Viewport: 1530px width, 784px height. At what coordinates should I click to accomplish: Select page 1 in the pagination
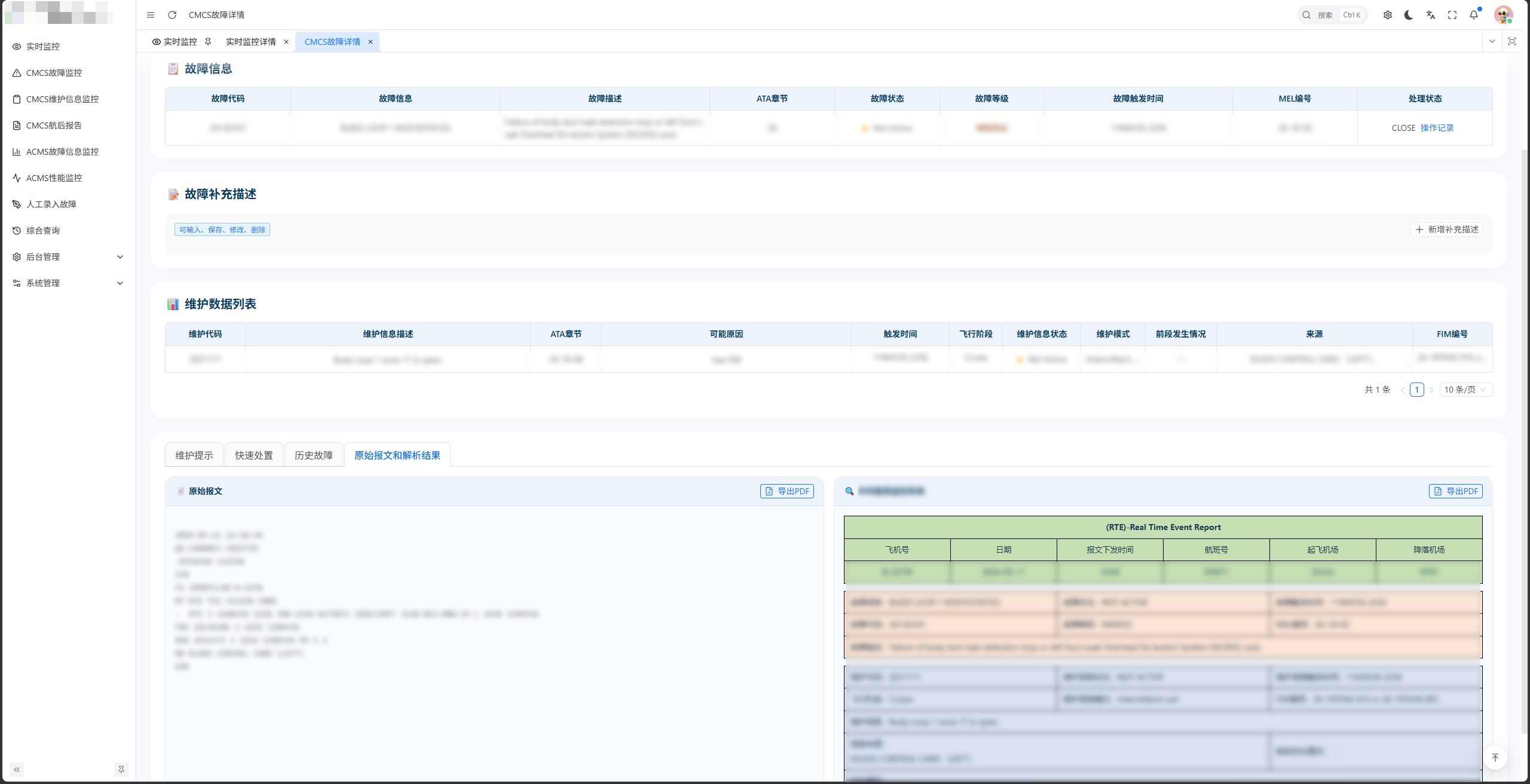click(1417, 390)
